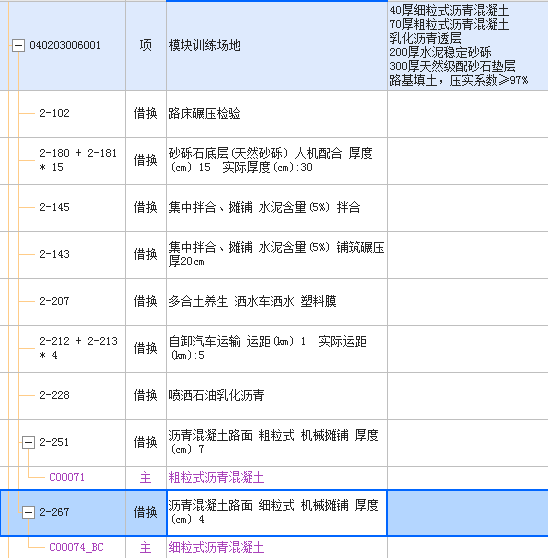
Task: Select the C00071 material code
Action: pyautogui.click(x=67, y=477)
